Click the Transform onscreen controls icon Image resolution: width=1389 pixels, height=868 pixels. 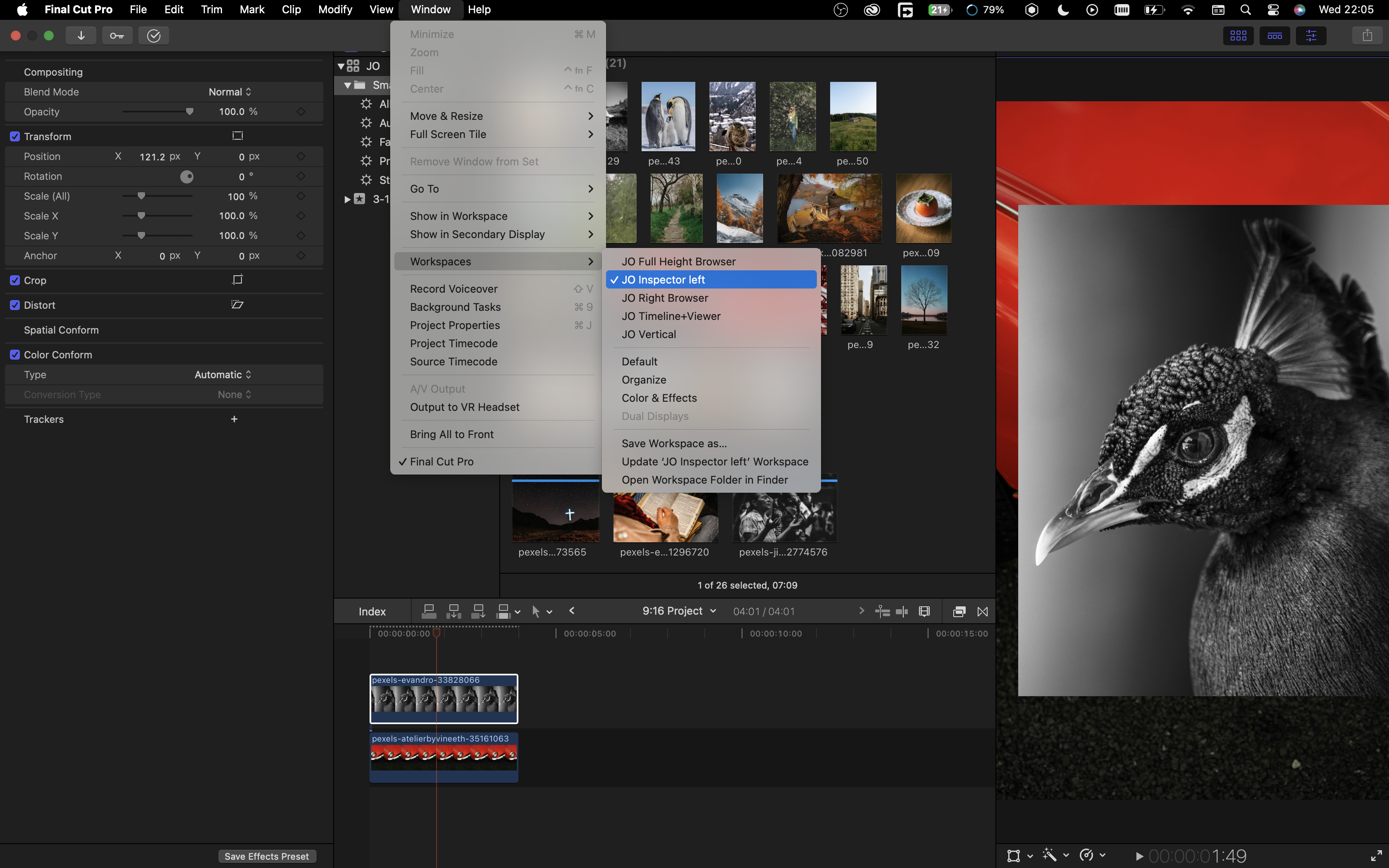(237, 136)
